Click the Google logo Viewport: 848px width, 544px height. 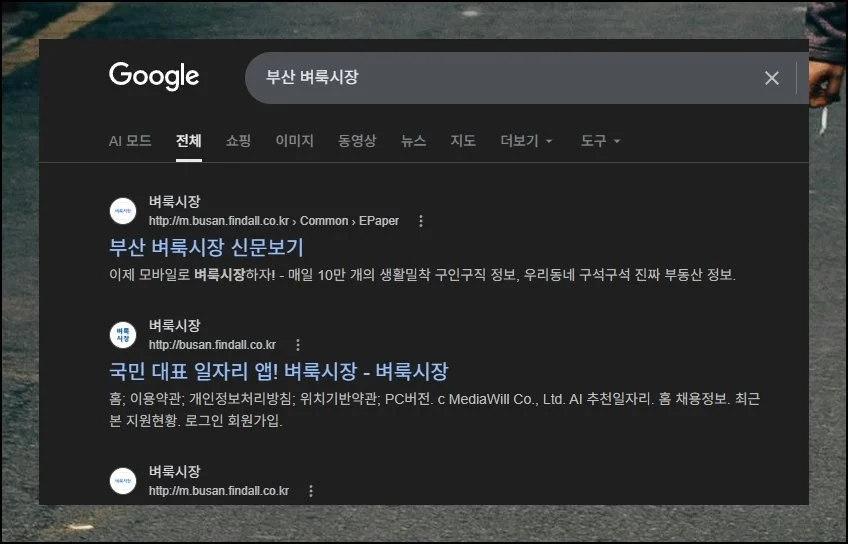click(x=154, y=76)
